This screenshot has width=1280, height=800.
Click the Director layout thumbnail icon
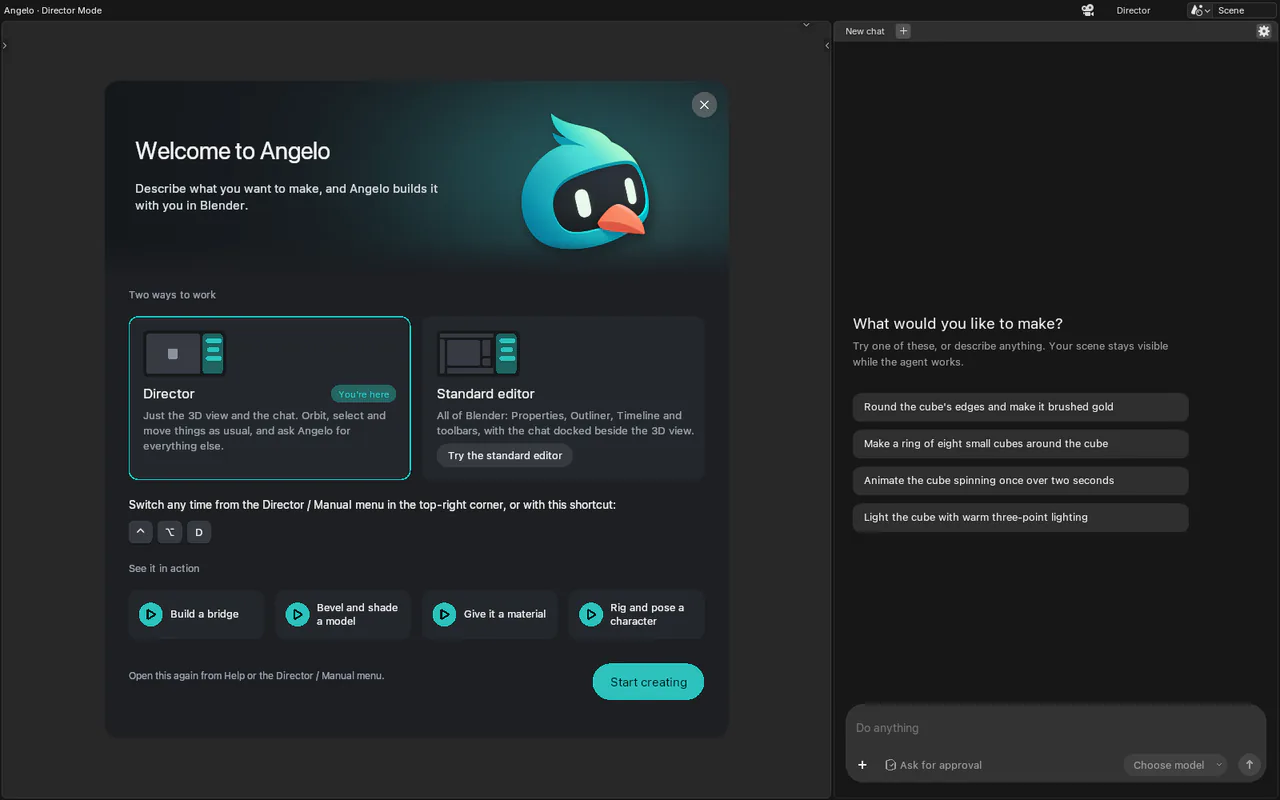click(x=185, y=354)
